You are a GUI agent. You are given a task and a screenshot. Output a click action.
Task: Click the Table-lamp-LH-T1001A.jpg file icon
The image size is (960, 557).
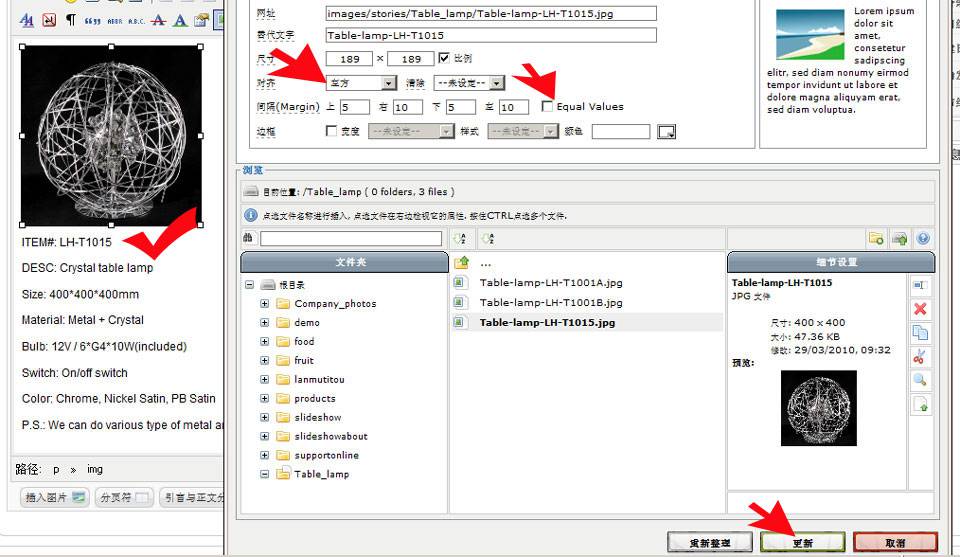pyautogui.click(x=459, y=283)
